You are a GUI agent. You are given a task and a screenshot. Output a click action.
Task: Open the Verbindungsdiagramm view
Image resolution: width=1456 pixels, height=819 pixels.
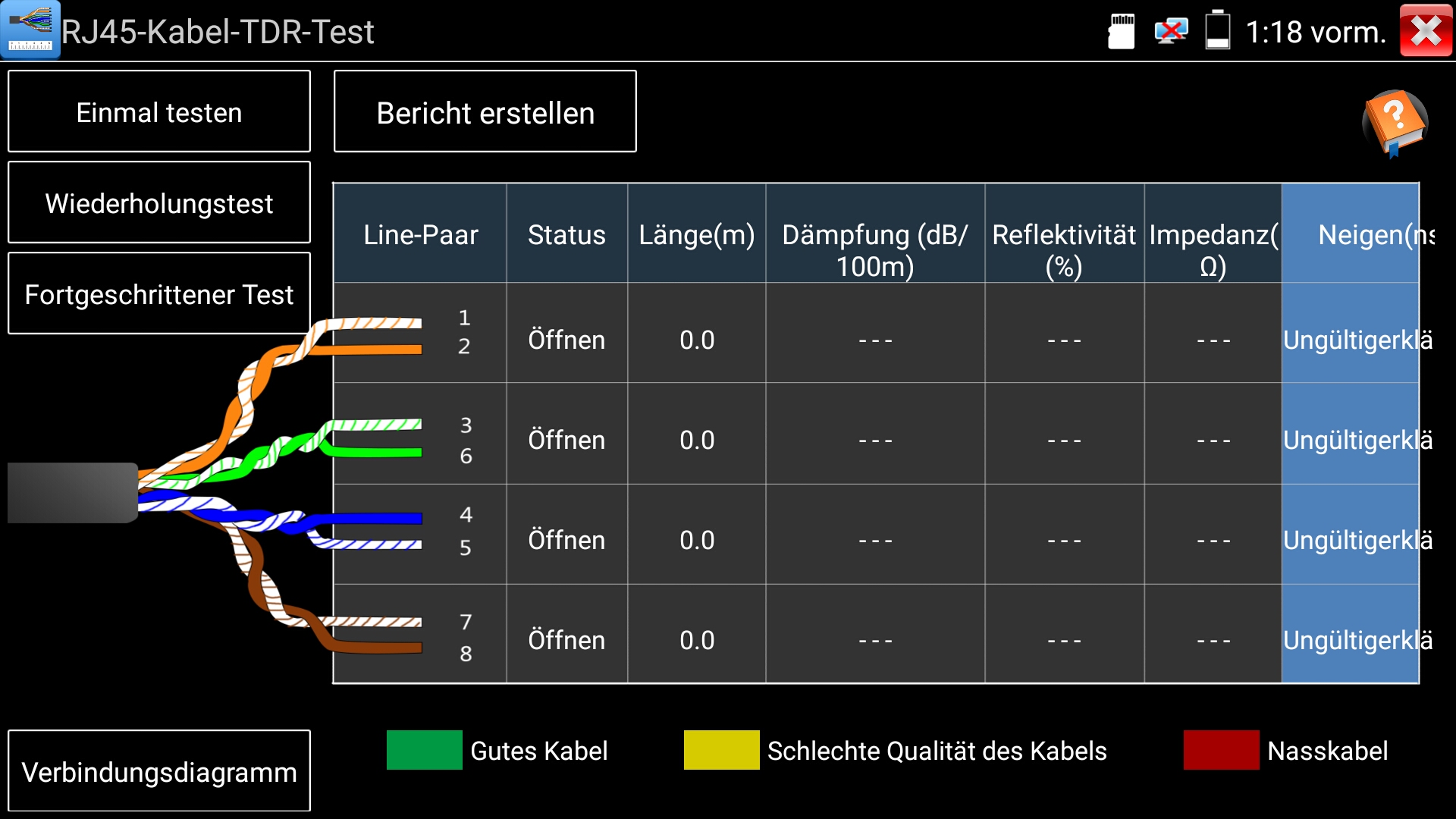[159, 772]
